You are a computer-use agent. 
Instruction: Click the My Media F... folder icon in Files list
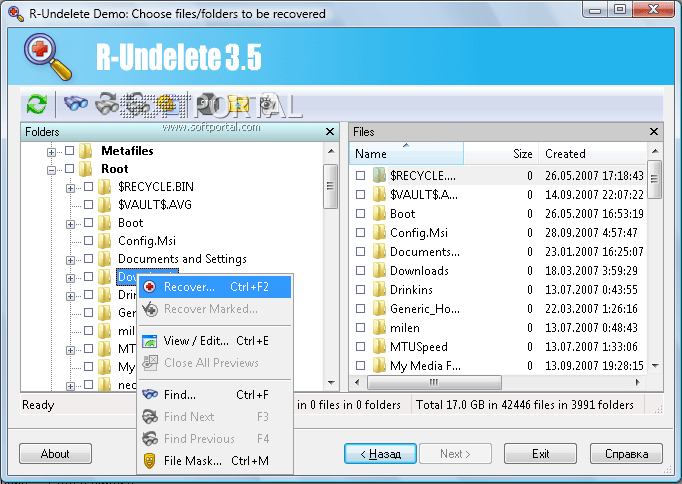pyautogui.click(x=379, y=366)
